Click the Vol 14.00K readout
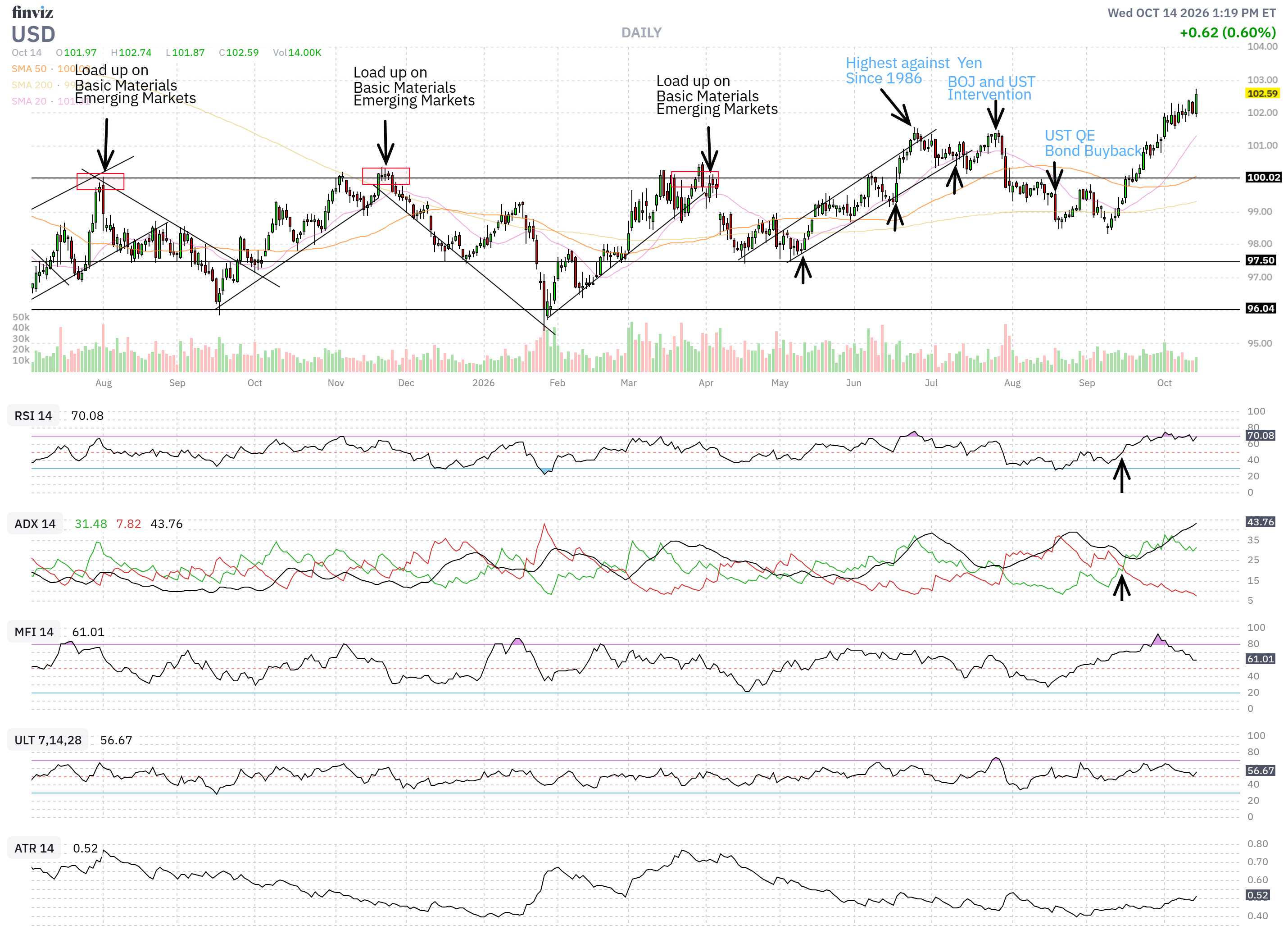This screenshot has width=1288, height=939. click(297, 53)
